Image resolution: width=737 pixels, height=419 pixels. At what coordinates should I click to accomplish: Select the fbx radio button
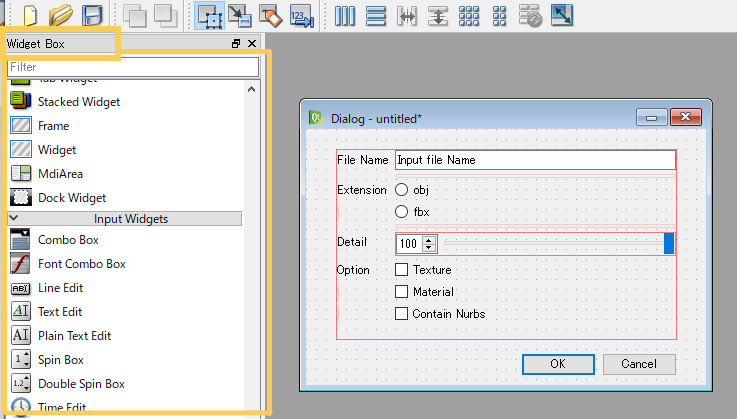(401, 212)
